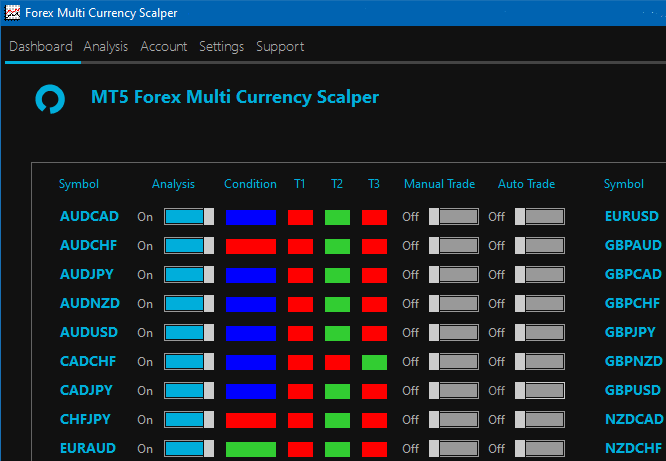
Task: Click the GBPUSD symbol in right column
Action: click(x=633, y=390)
